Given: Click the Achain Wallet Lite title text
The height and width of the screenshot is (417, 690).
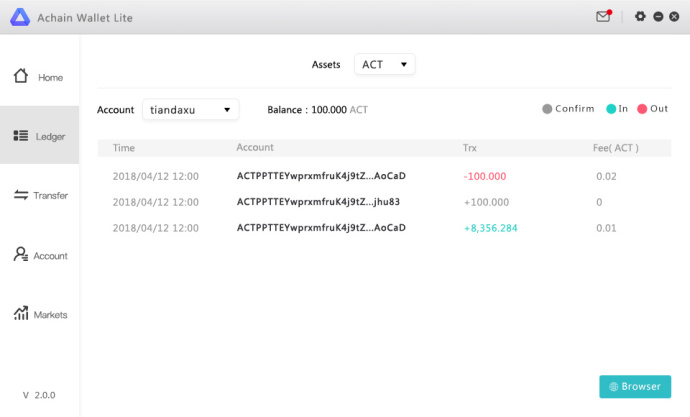Looking at the screenshot, I should click(x=85, y=18).
